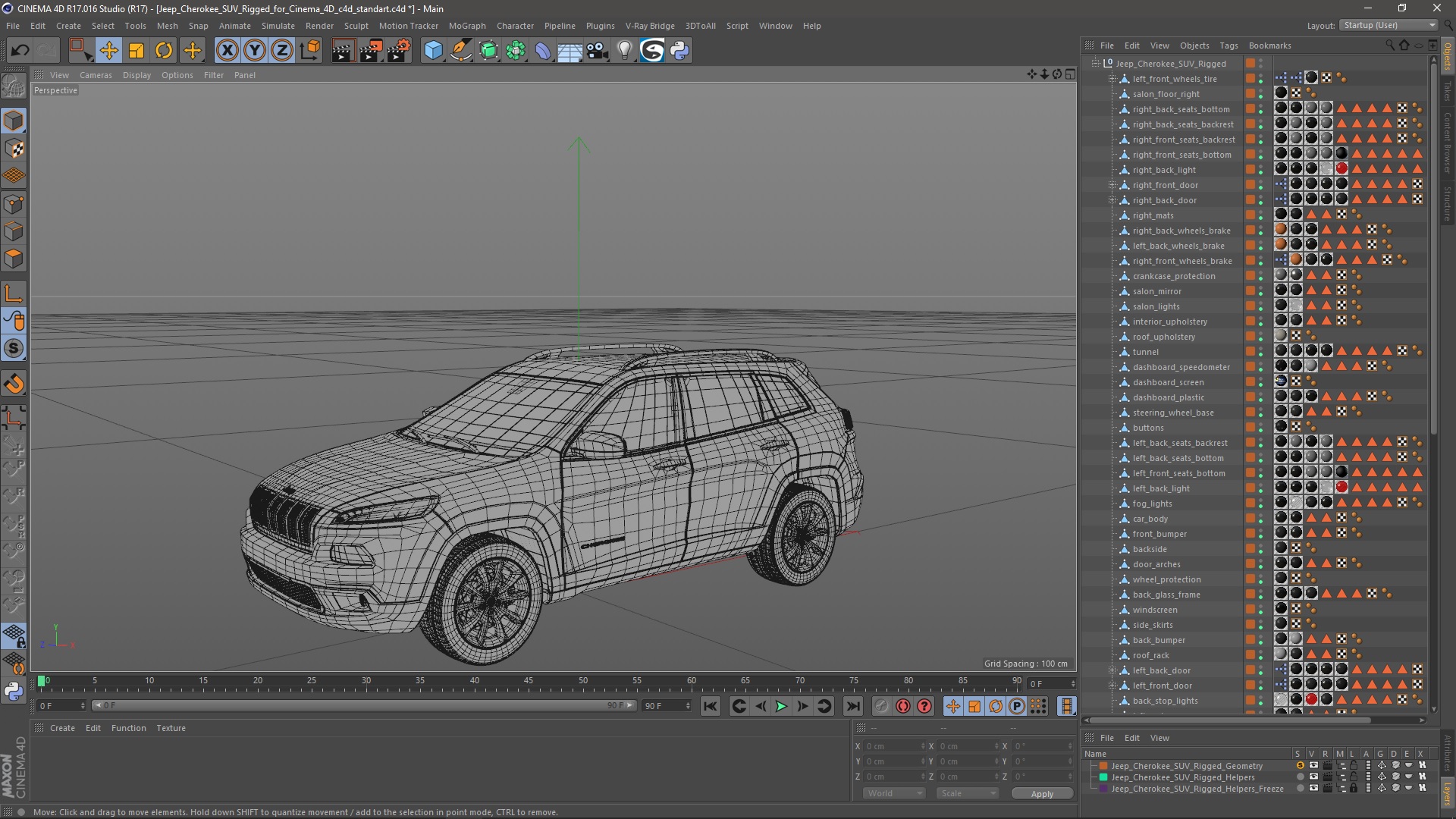The width and height of the screenshot is (1456, 819).
Task: Click the purple Bend deformer icon
Action: 543,51
